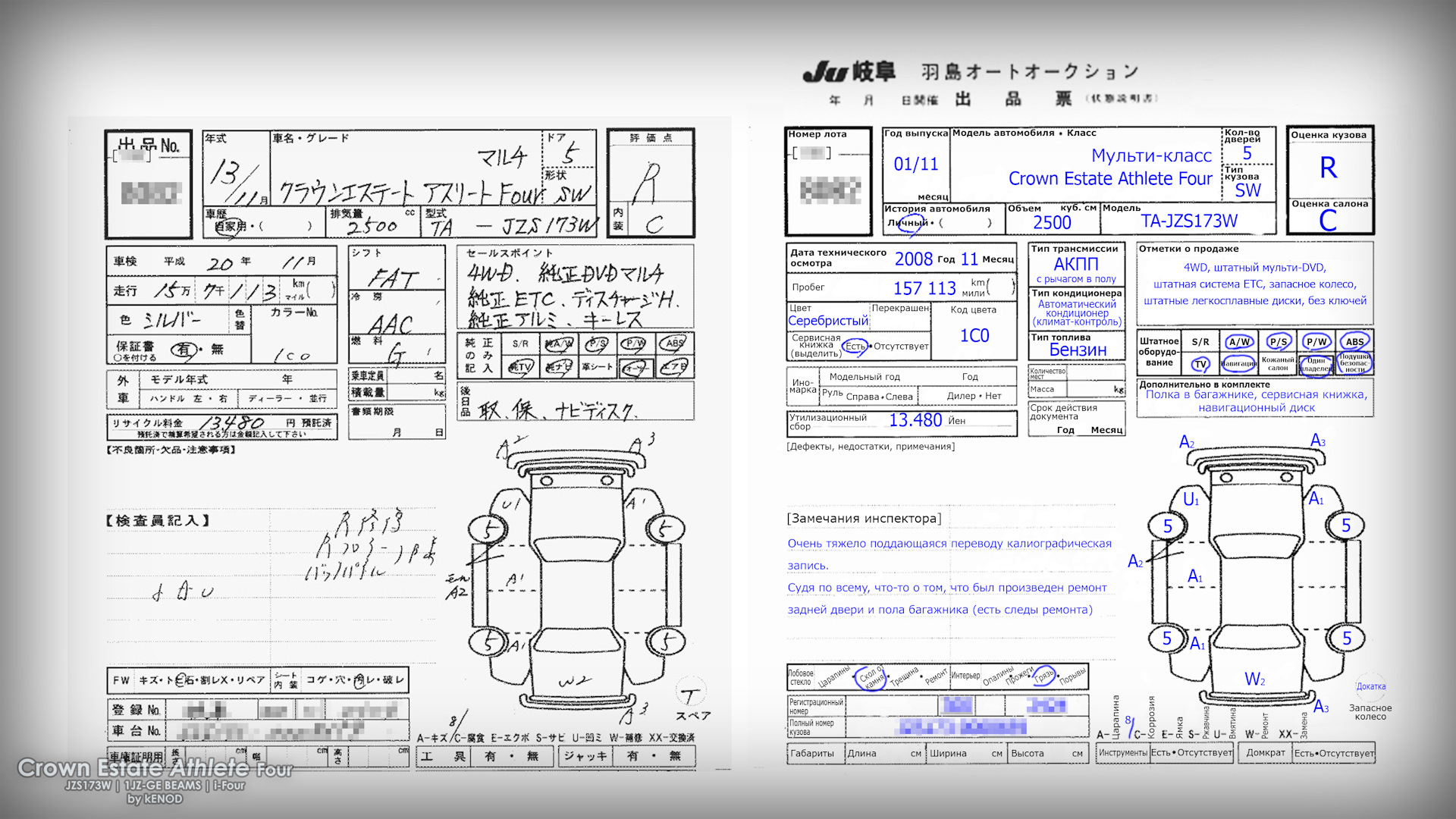Image resolution: width=1456 pixels, height=819 pixels.
Task: Click the '1C0' colour code
Action: [x=974, y=335]
